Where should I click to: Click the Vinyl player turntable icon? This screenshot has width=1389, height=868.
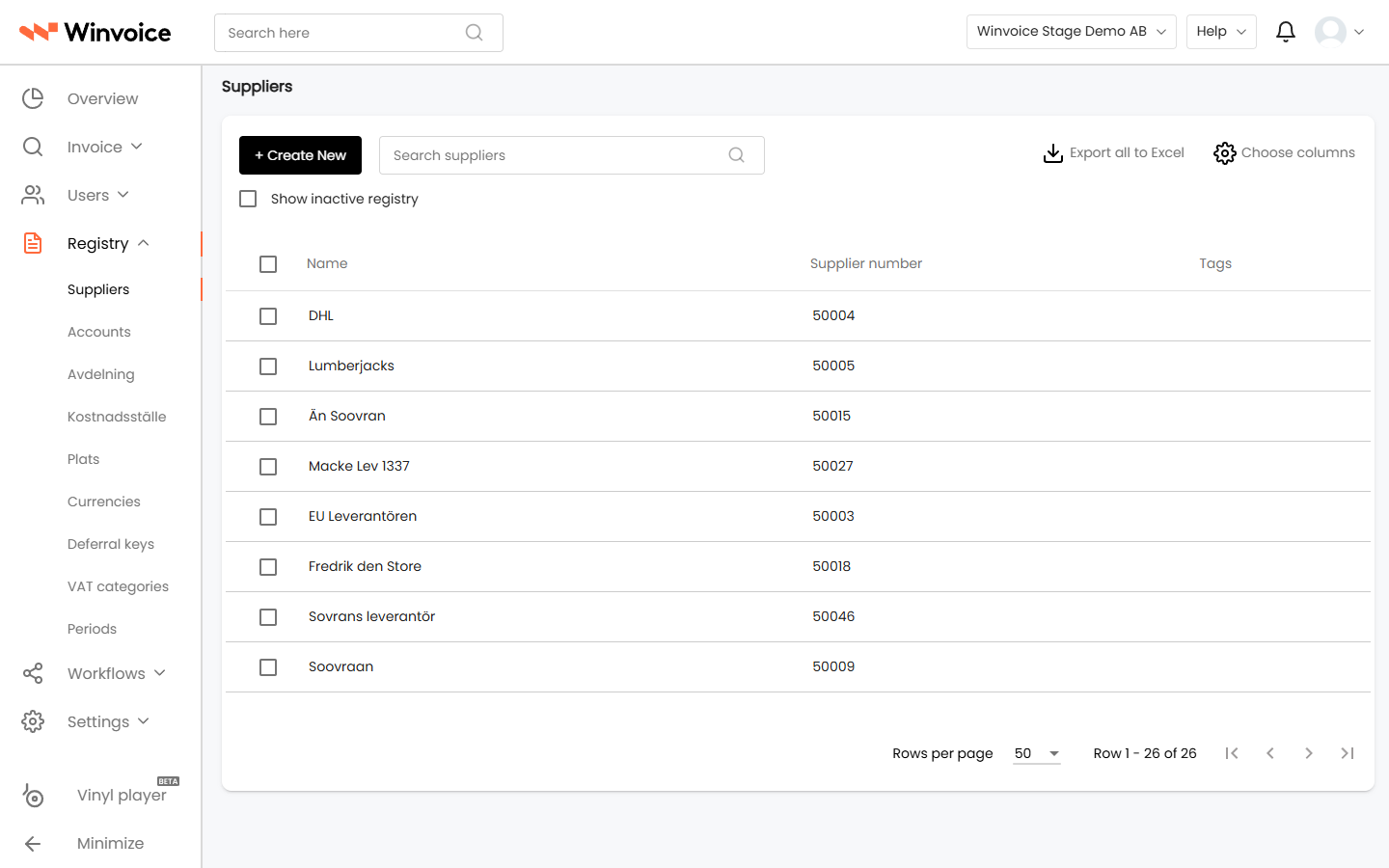point(33,795)
